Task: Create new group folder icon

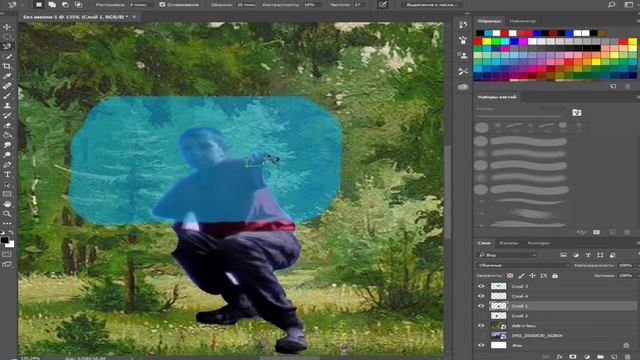Action: [x=600, y=357]
